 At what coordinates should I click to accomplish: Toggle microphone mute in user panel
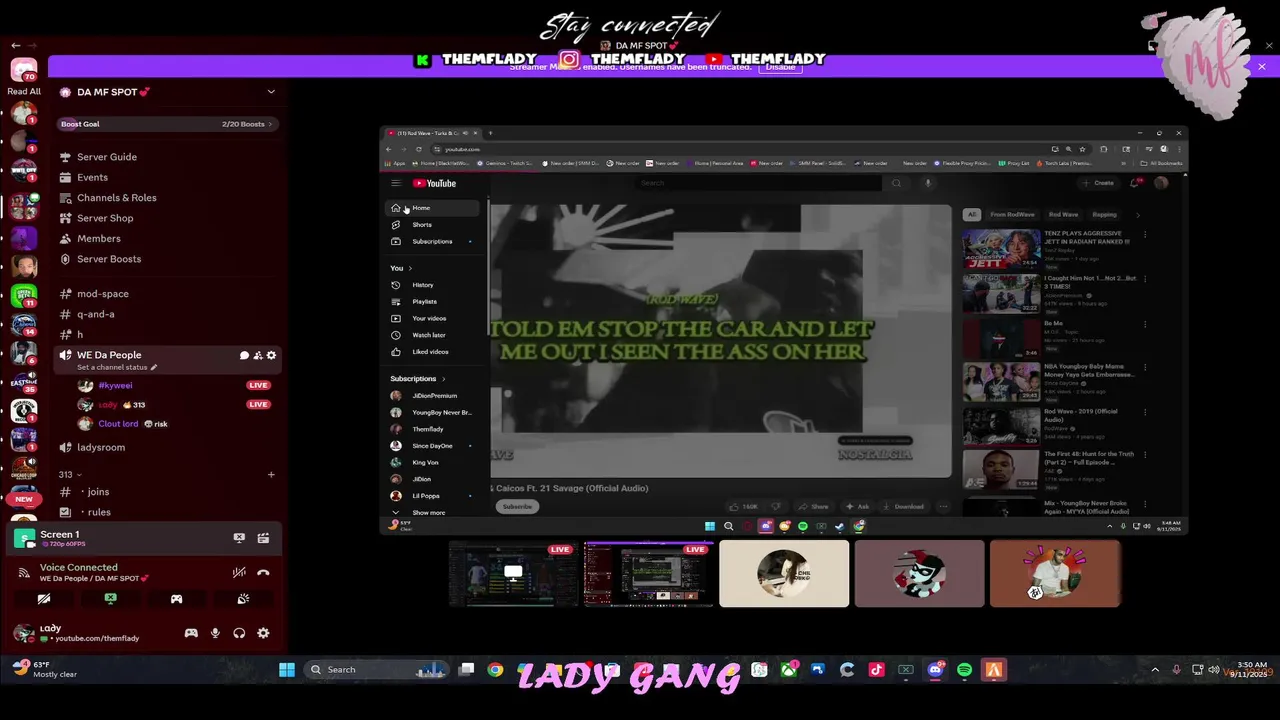point(215,633)
